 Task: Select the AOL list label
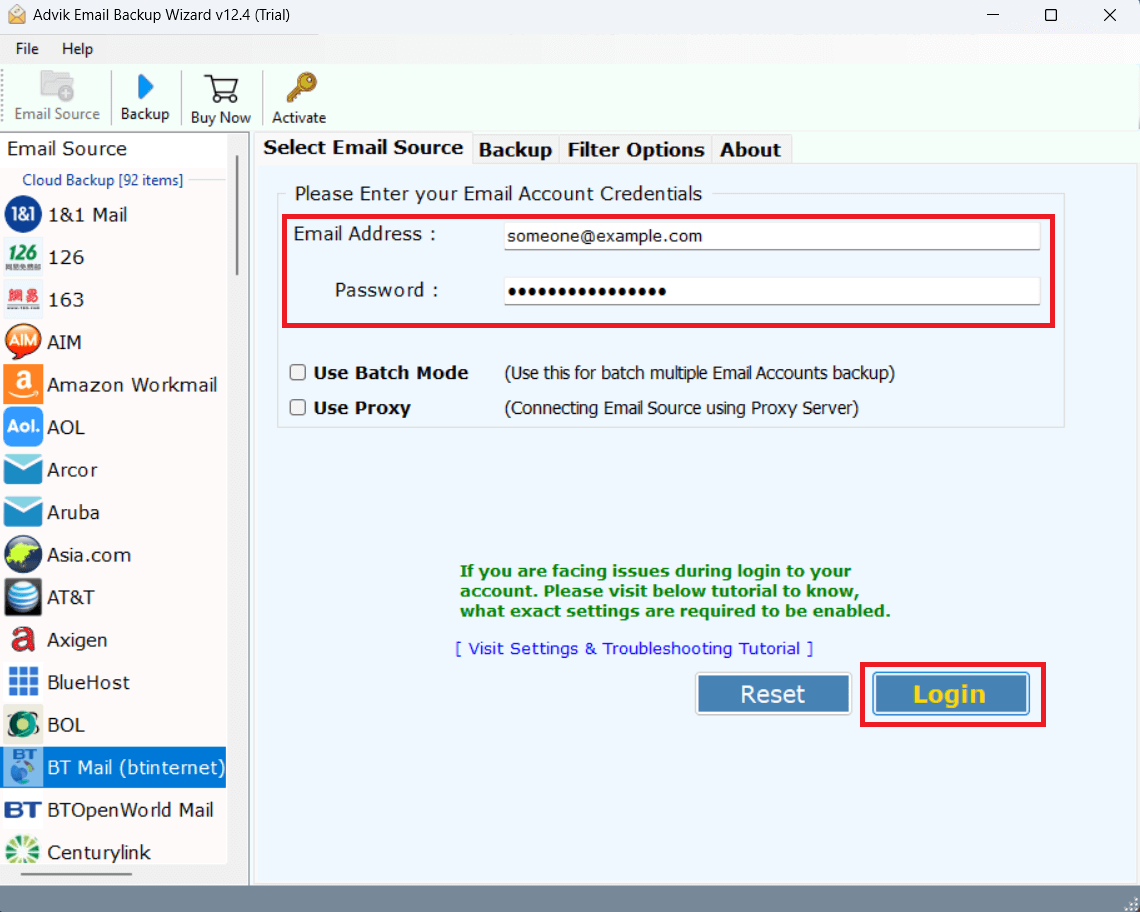pyautogui.click(x=66, y=428)
